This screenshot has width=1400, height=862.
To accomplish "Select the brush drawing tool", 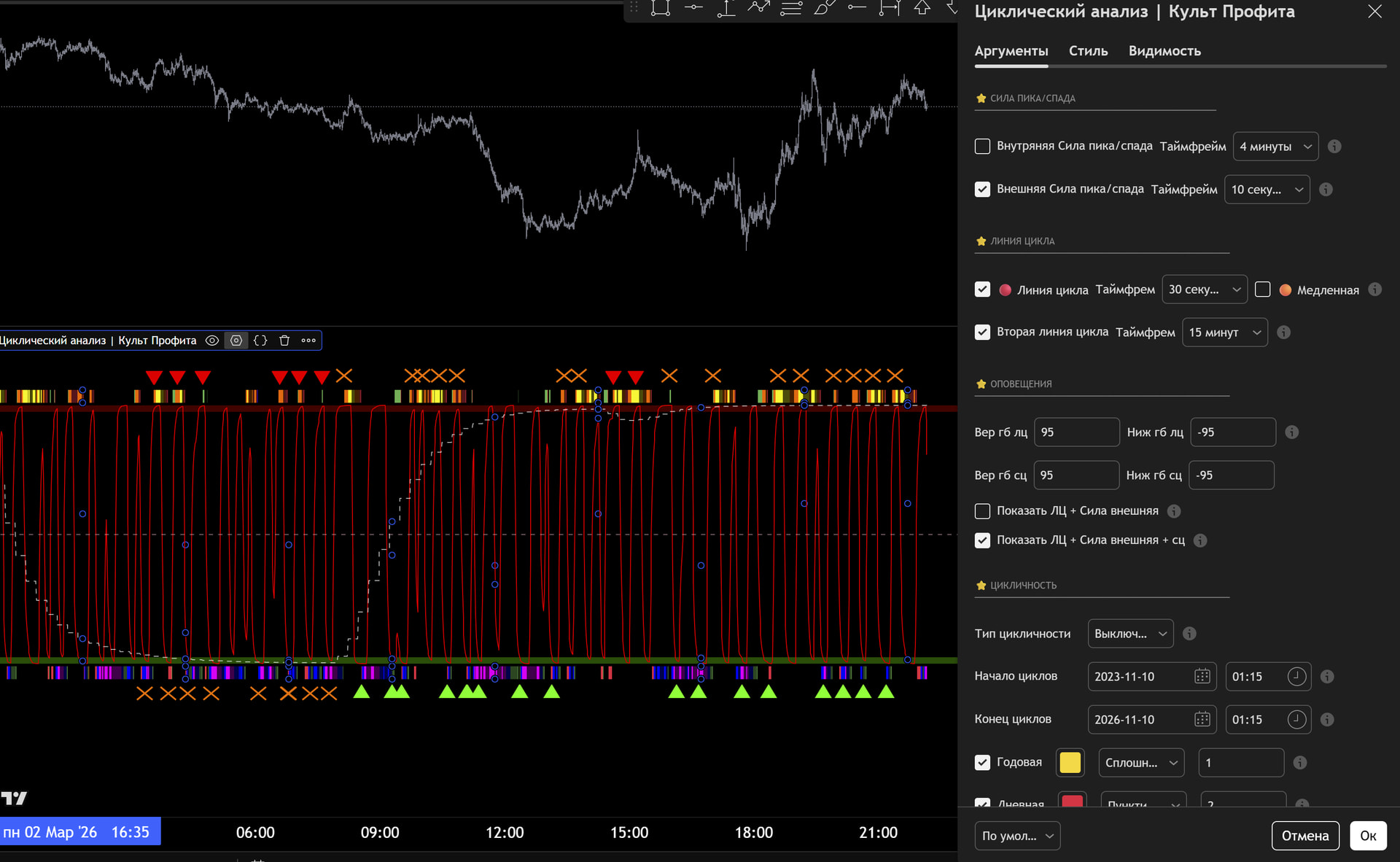I will (824, 7).
